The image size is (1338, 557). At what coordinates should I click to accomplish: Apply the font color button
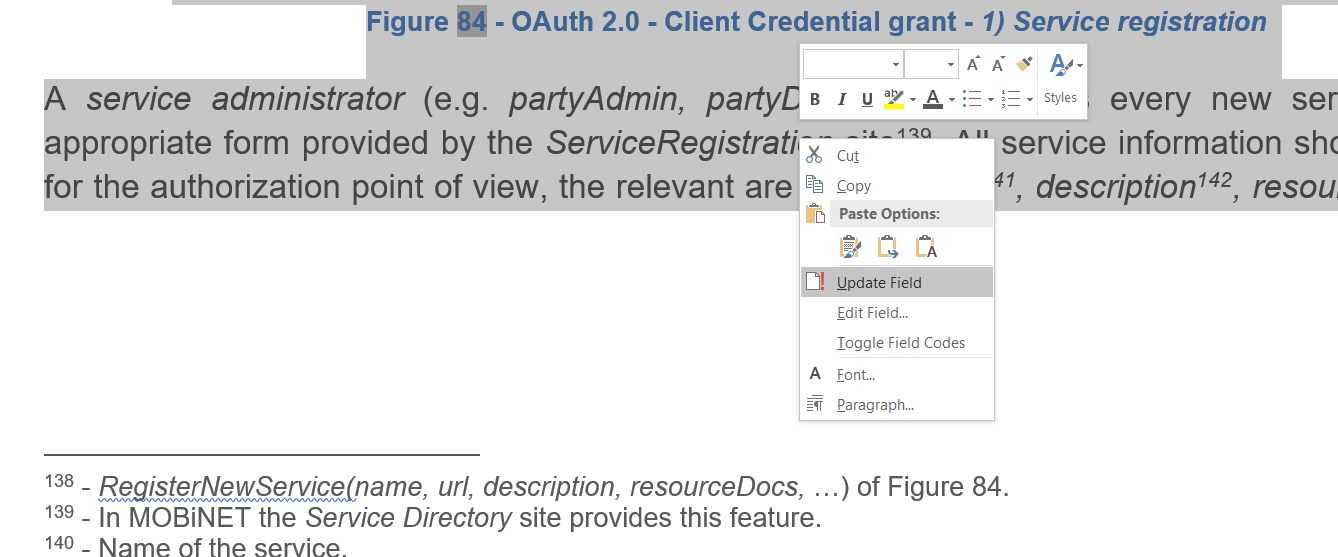[x=931, y=99]
